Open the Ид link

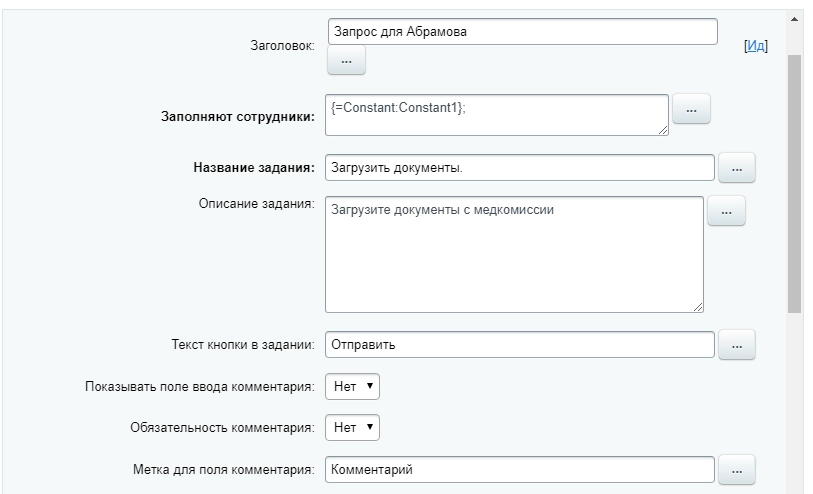coord(756,46)
